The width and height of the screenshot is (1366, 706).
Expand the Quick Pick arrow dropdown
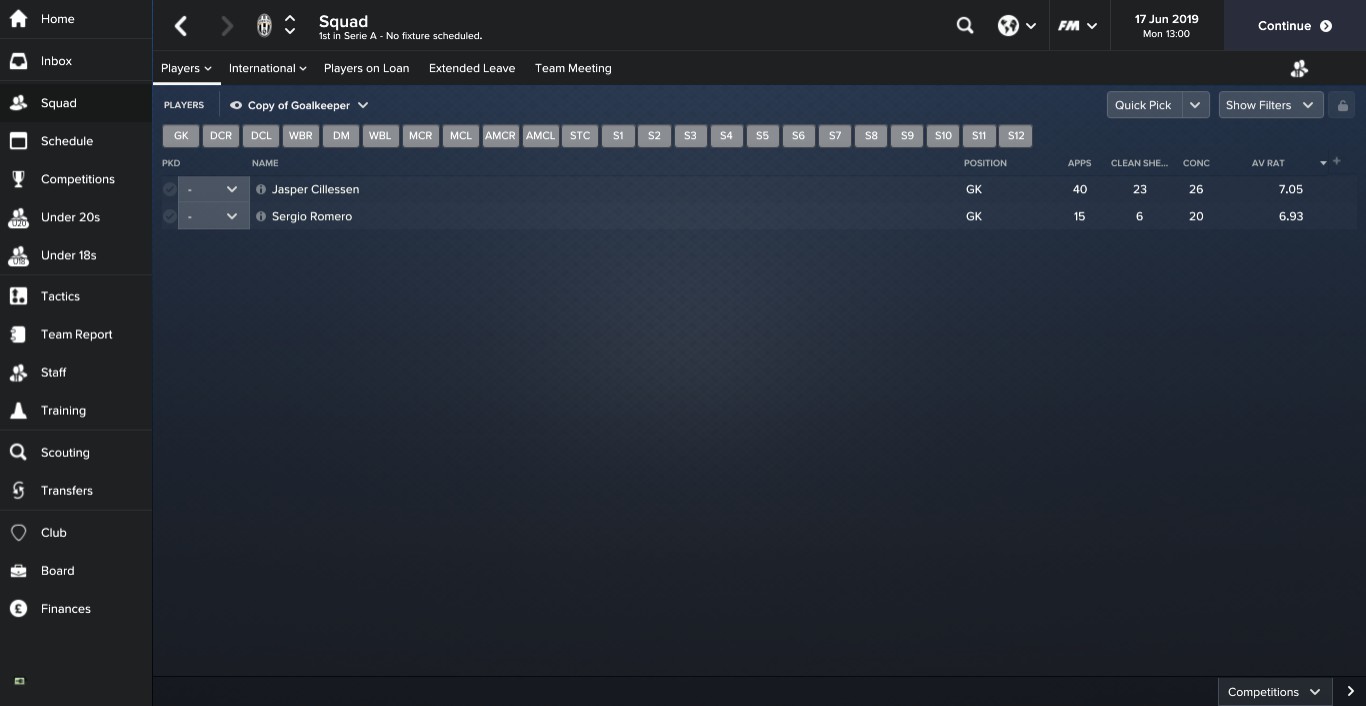tap(1195, 105)
